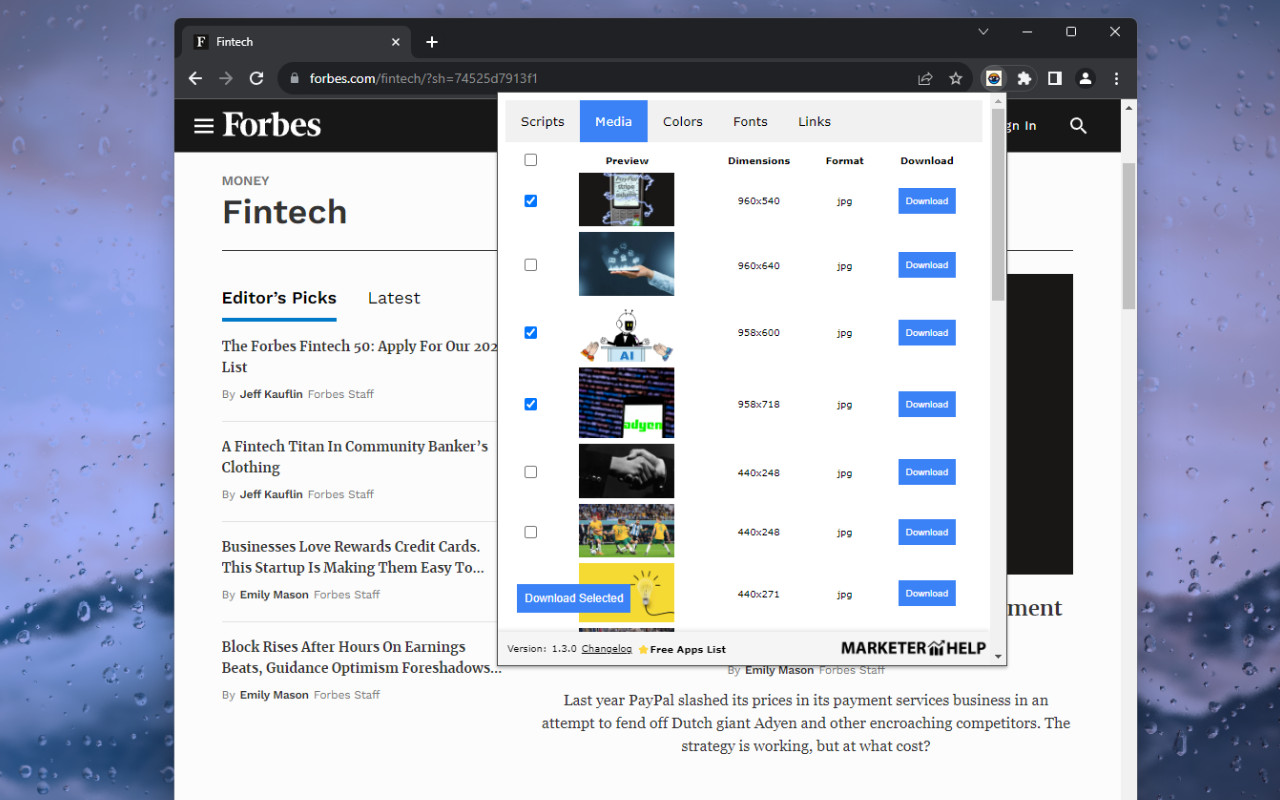The height and width of the screenshot is (800, 1280).
Task: Click the Forbes search magnifier icon
Action: coord(1077,126)
